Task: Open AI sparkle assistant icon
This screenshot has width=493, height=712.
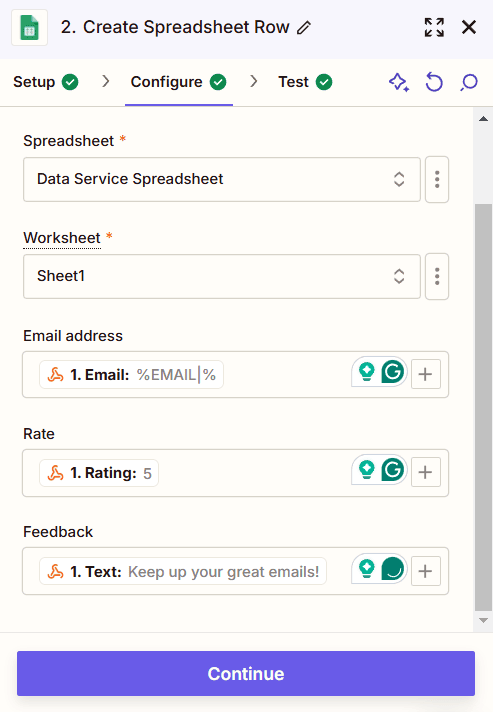Action: (399, 82)
